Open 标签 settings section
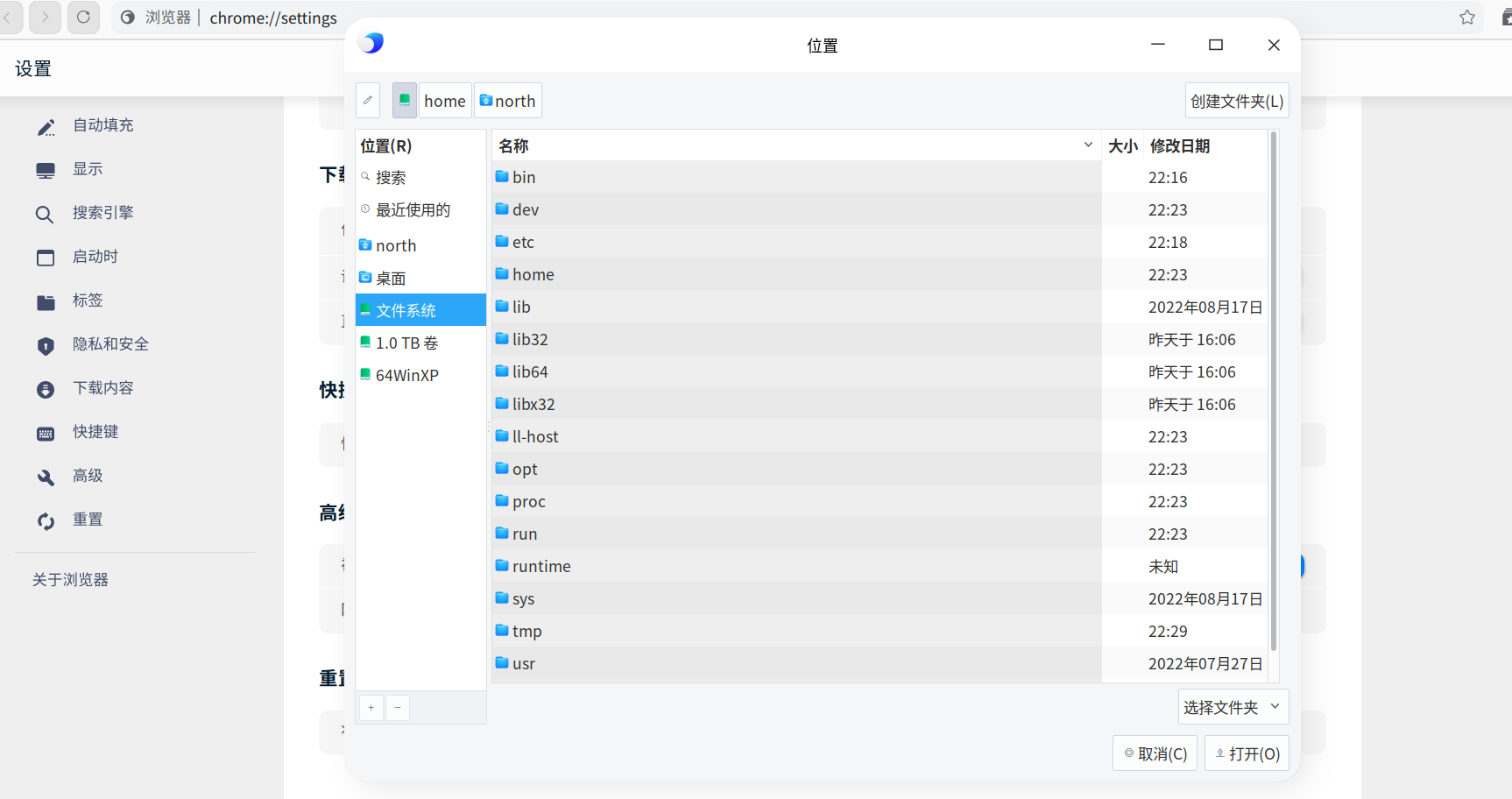 pyautogui.click(x=88, y=301)
